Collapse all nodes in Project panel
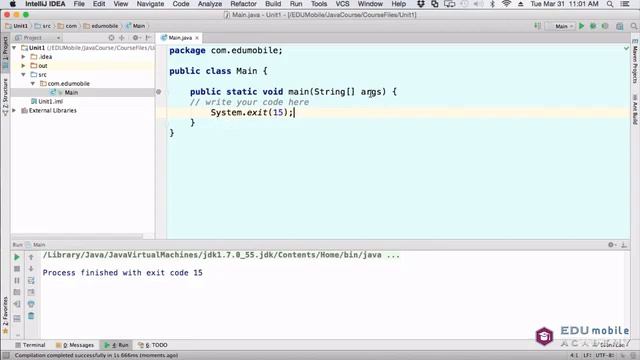The height and width of the screenshot is (360, 640). coord(122,38)
